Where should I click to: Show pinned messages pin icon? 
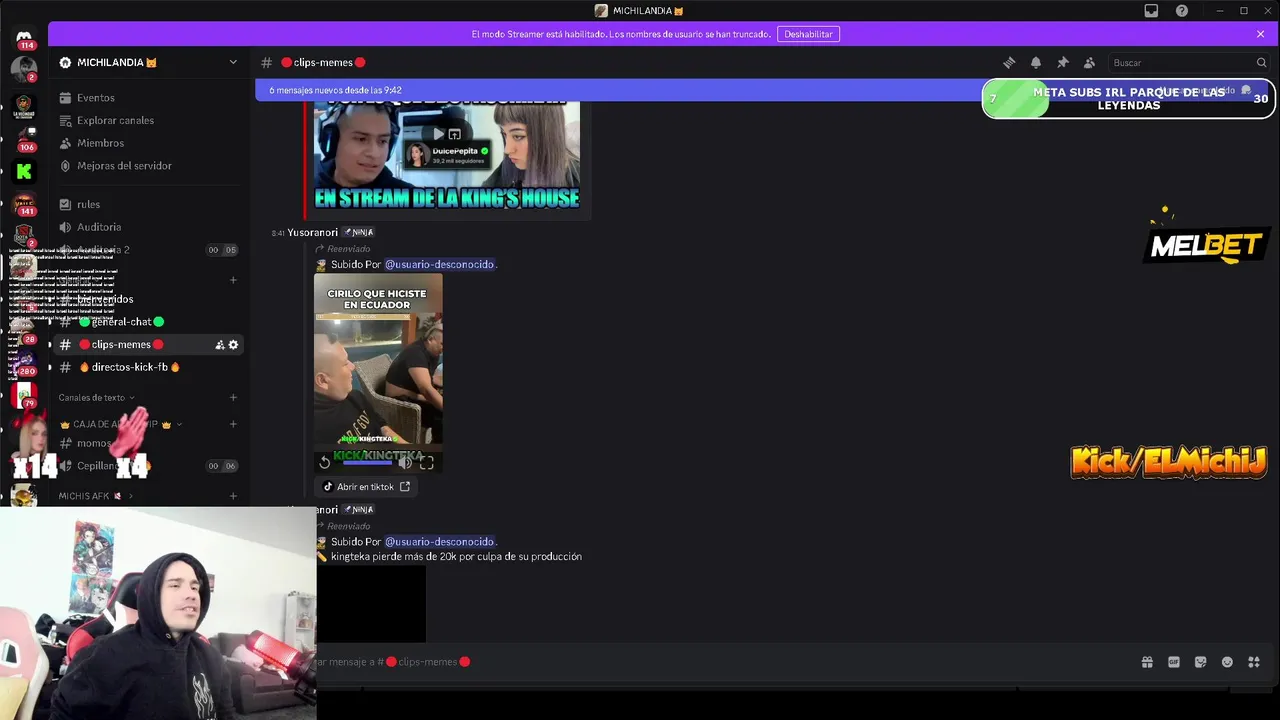(1063, 62)
